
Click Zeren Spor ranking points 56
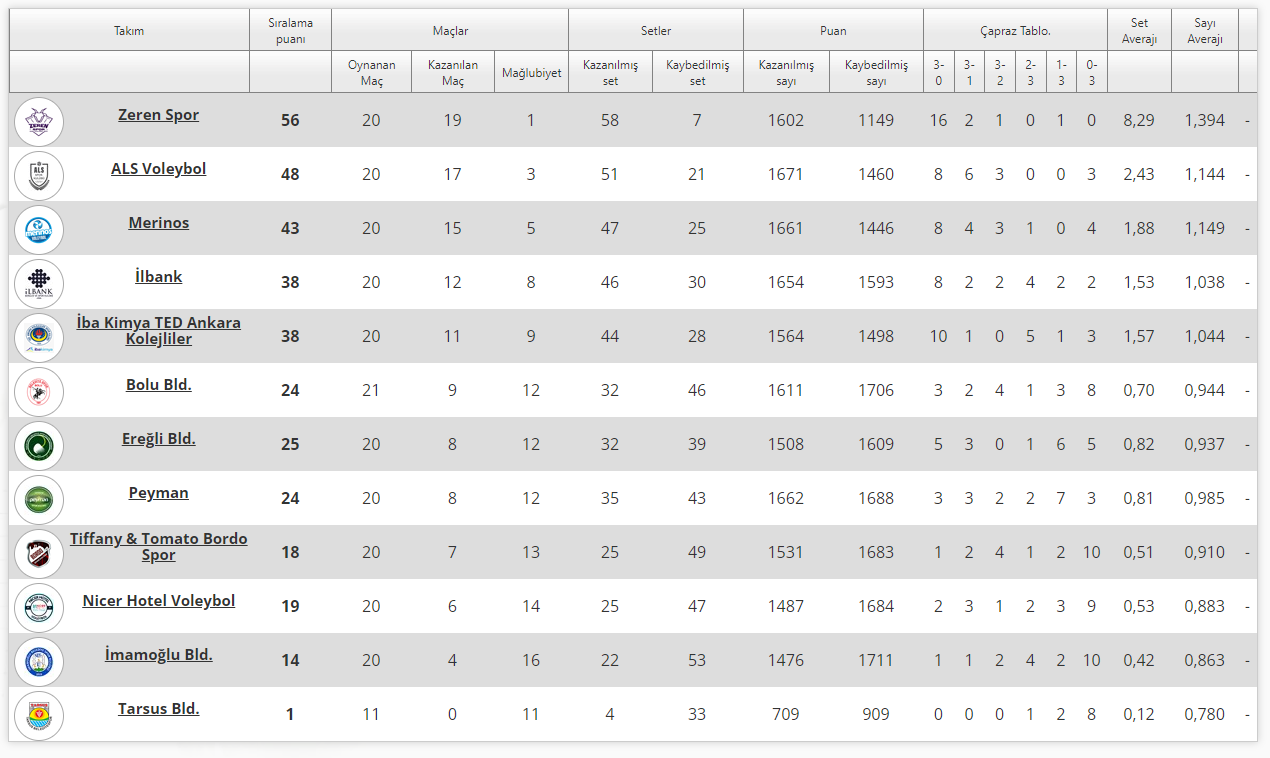point(290,120)
